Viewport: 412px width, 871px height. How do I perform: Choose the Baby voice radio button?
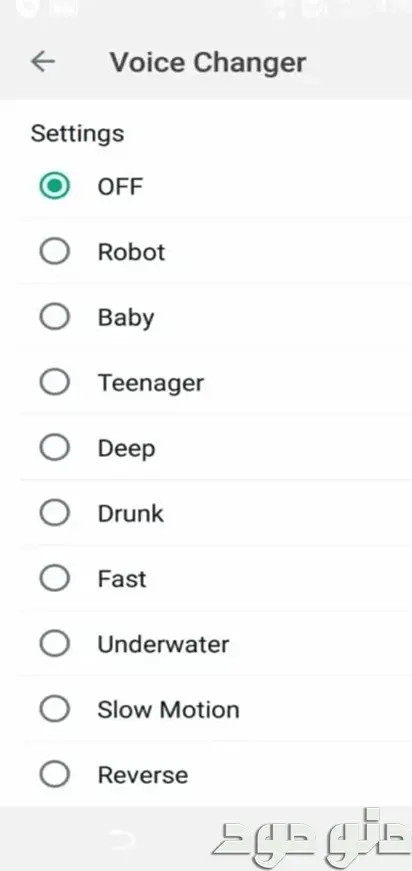click(x=54, y=317)
